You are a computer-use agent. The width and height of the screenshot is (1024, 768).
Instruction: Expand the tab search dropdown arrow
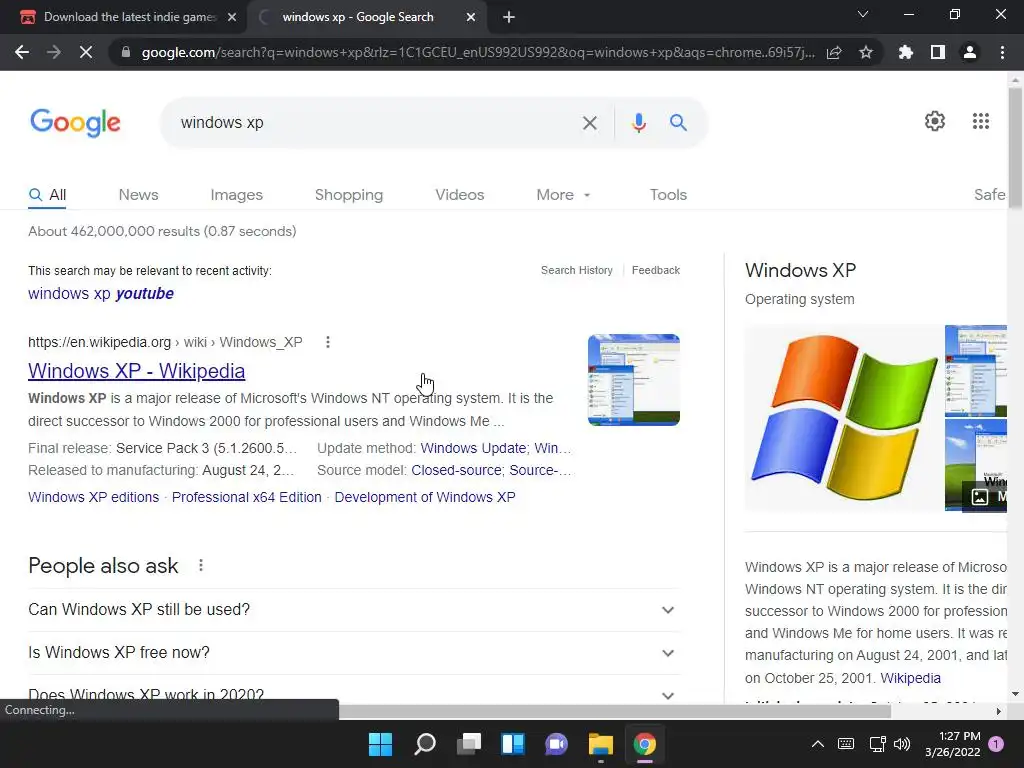tap(863, 14)
